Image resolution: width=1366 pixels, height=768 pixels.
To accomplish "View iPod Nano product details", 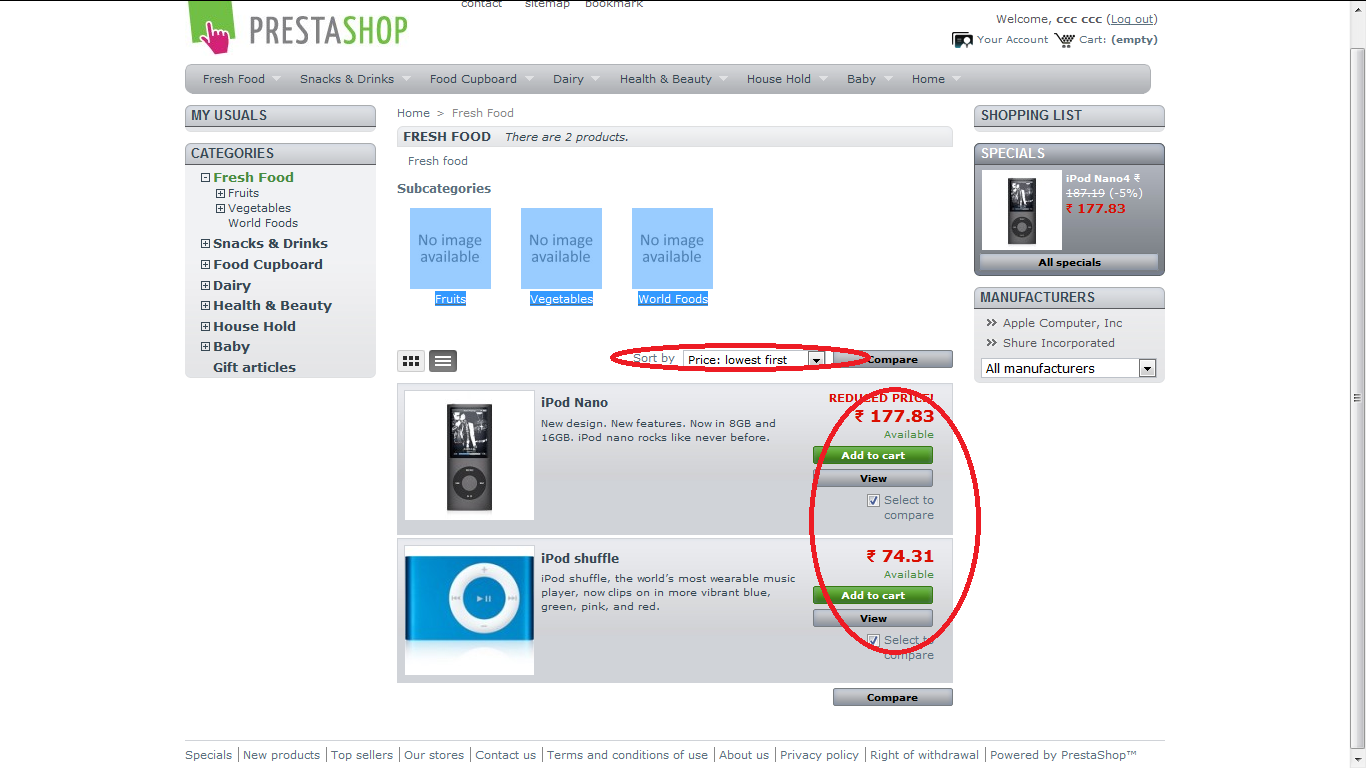I will 873,479.
